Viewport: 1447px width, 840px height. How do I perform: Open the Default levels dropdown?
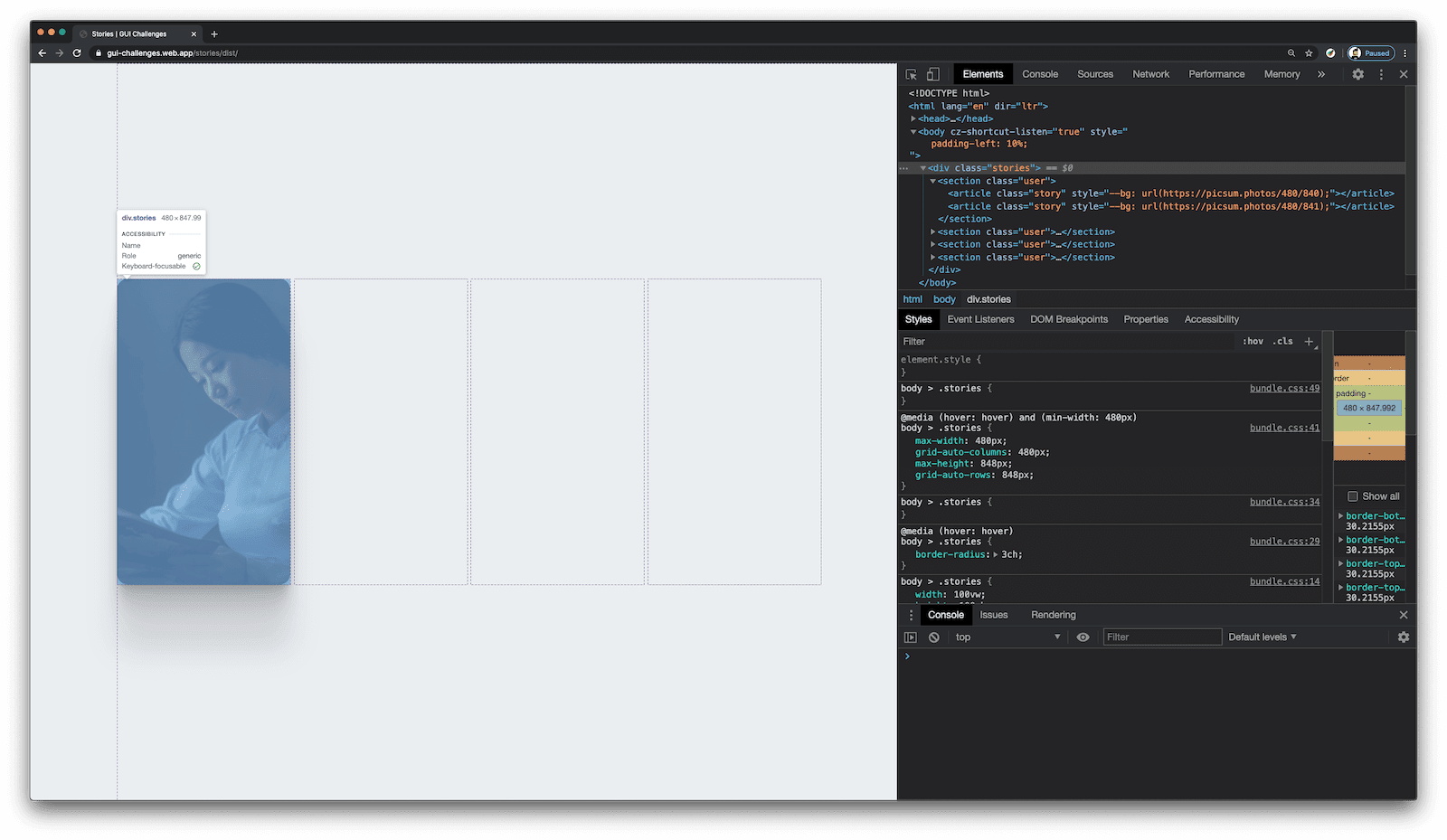tap(1262, 637)
